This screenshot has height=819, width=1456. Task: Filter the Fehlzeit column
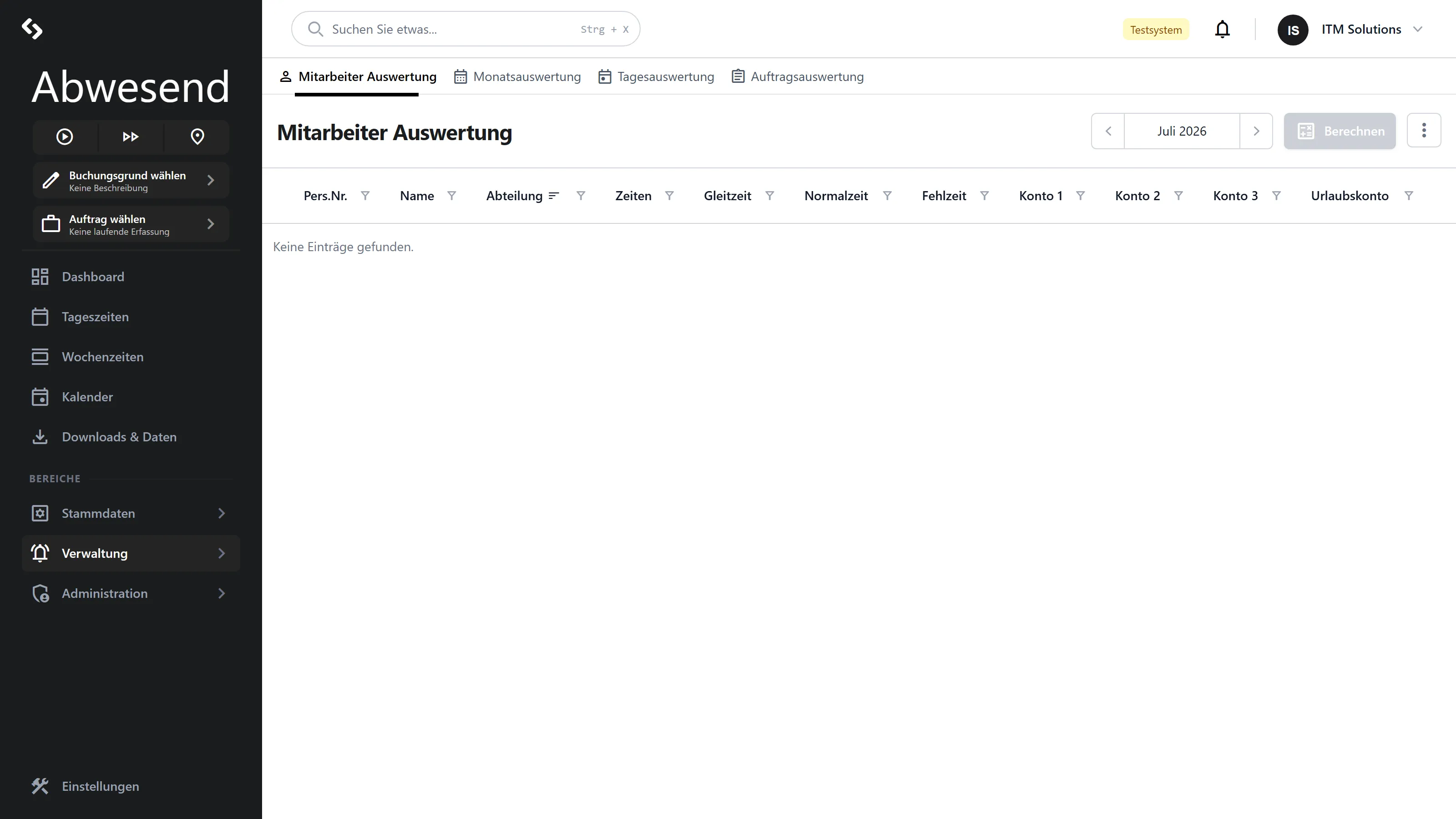985,196
